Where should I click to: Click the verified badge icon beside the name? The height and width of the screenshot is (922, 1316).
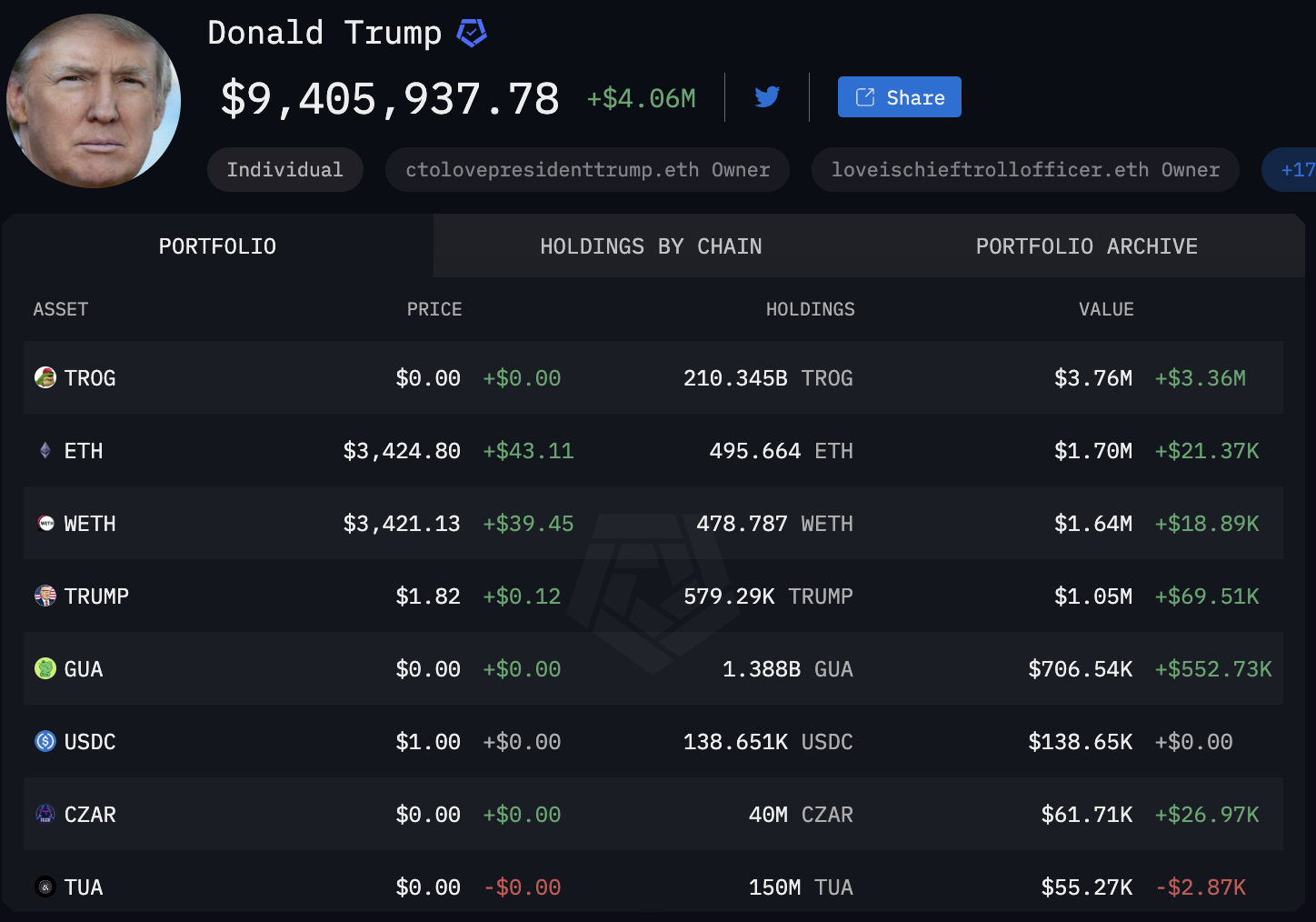coord(472,34)
